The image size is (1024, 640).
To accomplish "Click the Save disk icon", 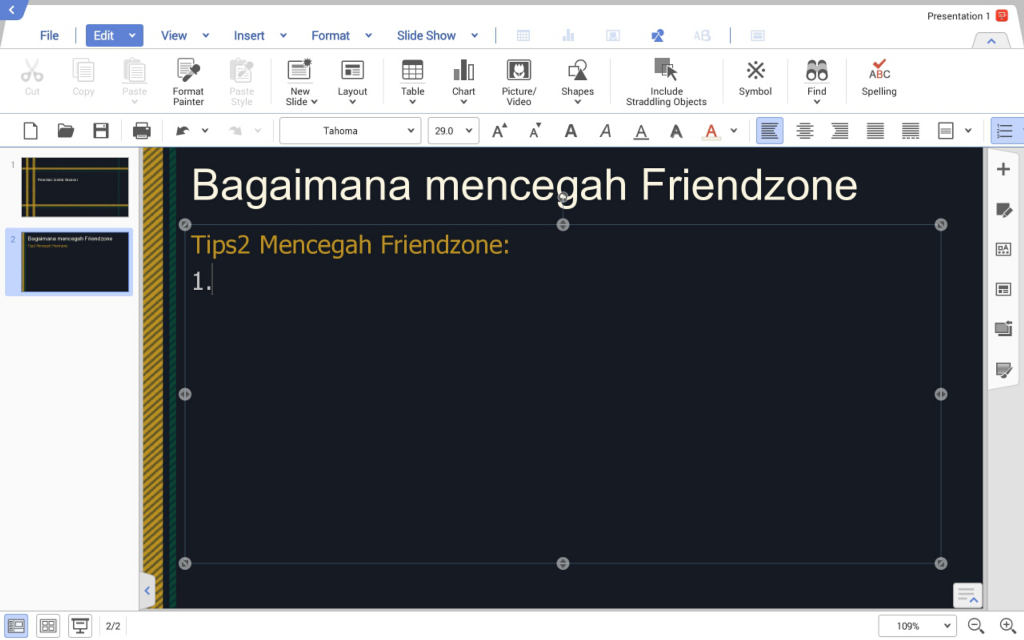I will [101, 131].
